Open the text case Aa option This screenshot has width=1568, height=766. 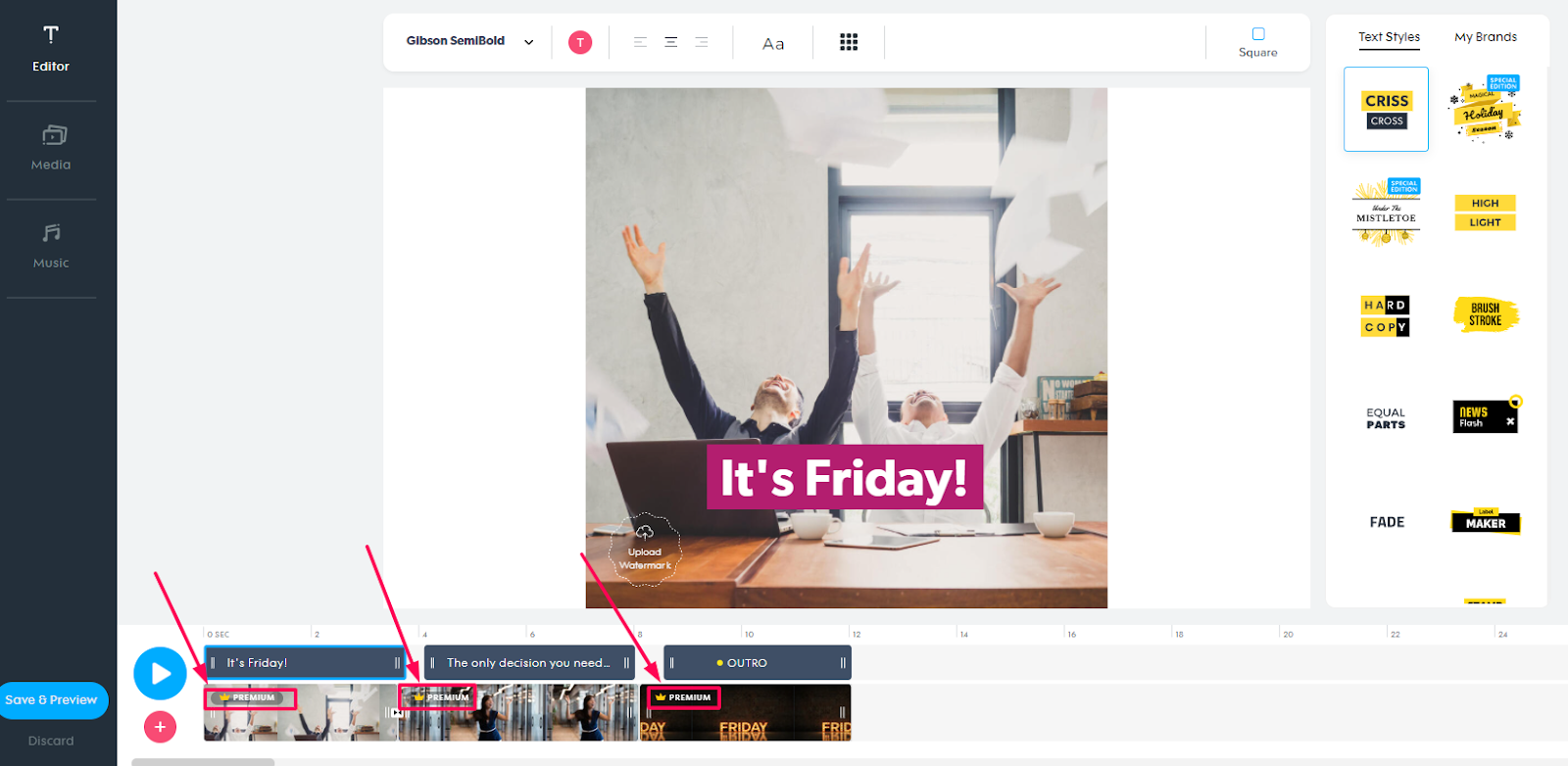click(773, 43)
